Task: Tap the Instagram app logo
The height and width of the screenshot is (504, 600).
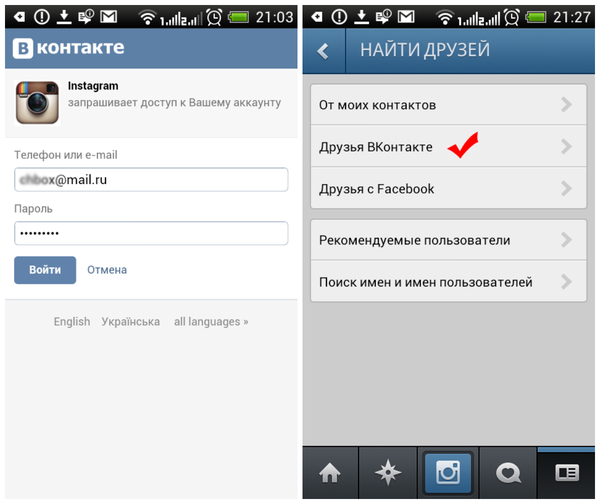Action: [37, 103]
